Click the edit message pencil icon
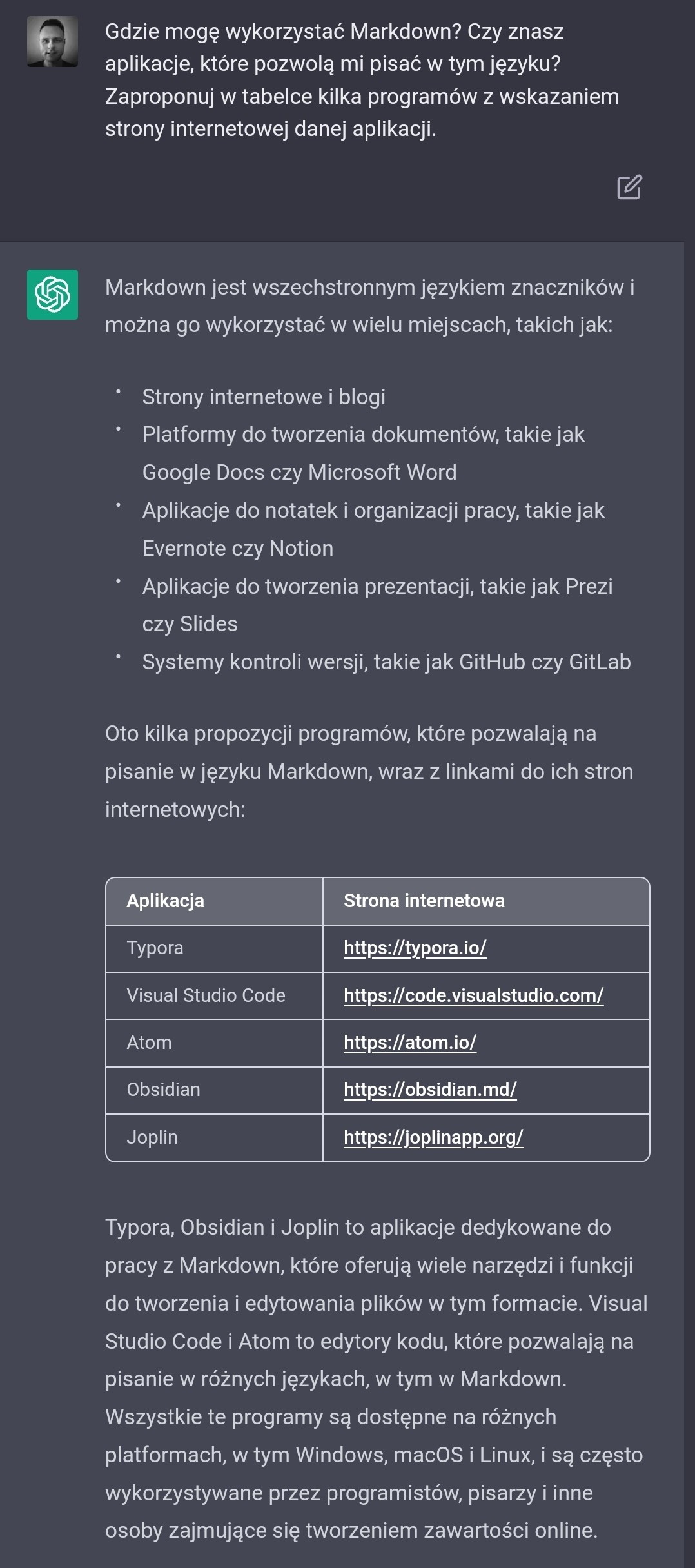 point(629,187)
